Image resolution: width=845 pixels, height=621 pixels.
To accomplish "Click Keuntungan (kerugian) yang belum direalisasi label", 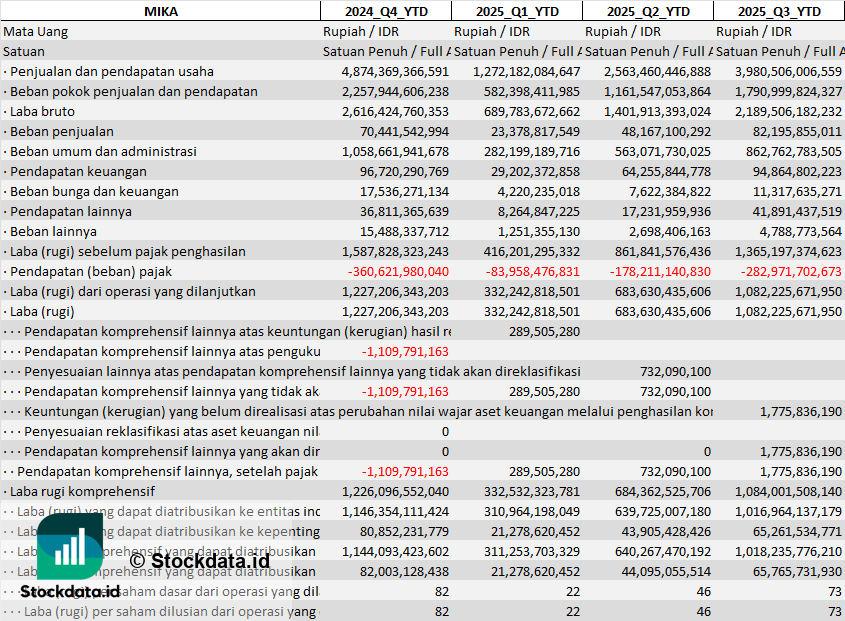I will pos(368,411).
